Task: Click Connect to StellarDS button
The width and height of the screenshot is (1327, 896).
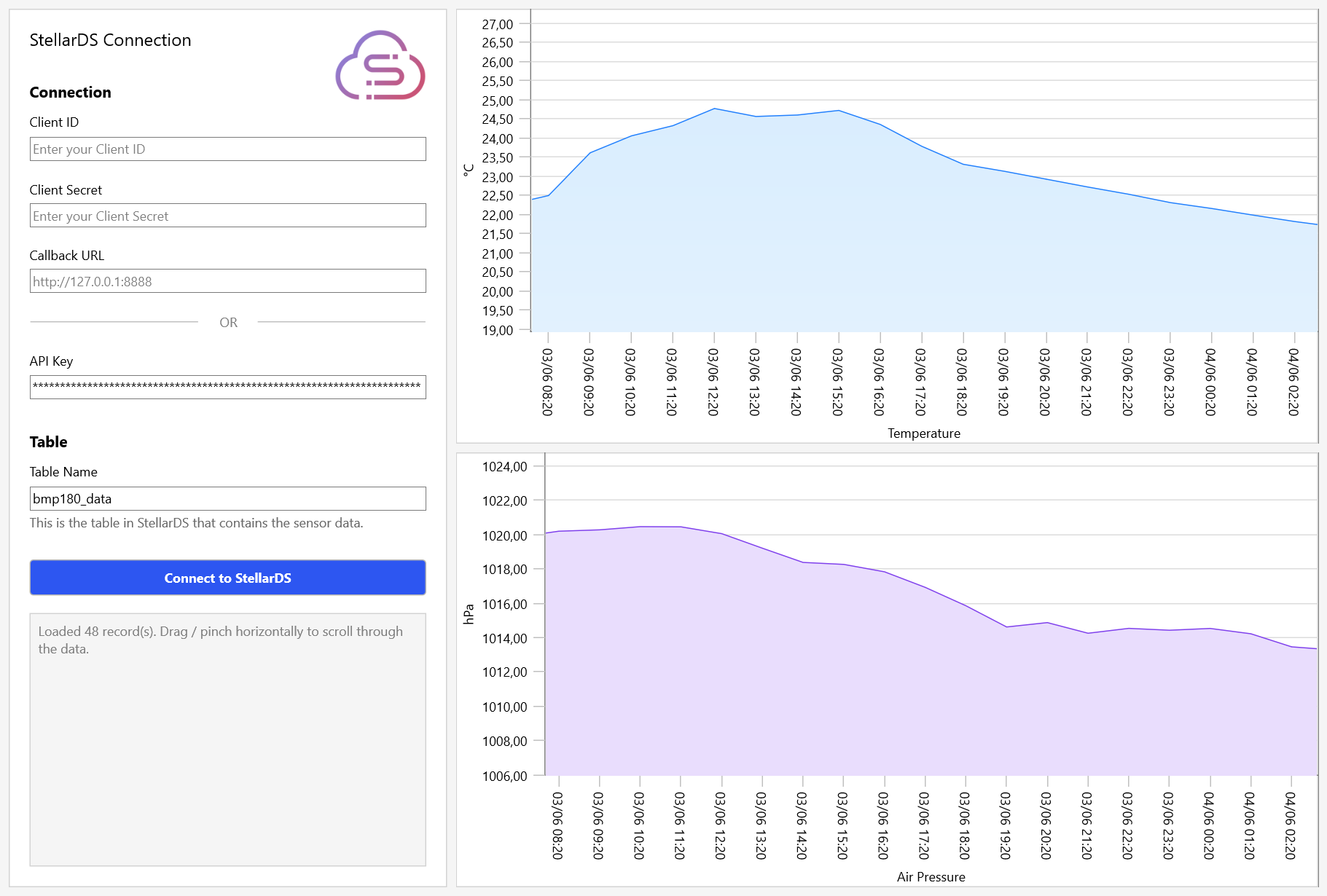Action: point(227,578)
